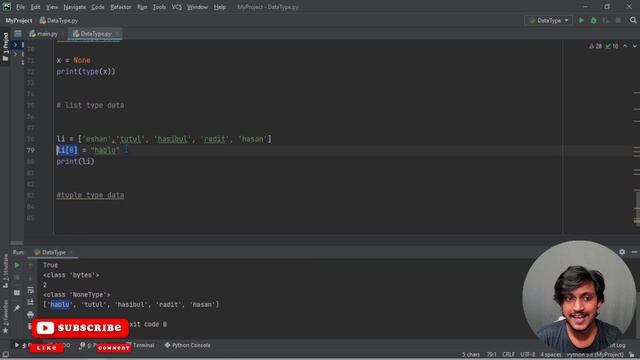Go to previous highlighted error with up chevron
Screen dimensions: 640x360
click(x=625, y=46)
